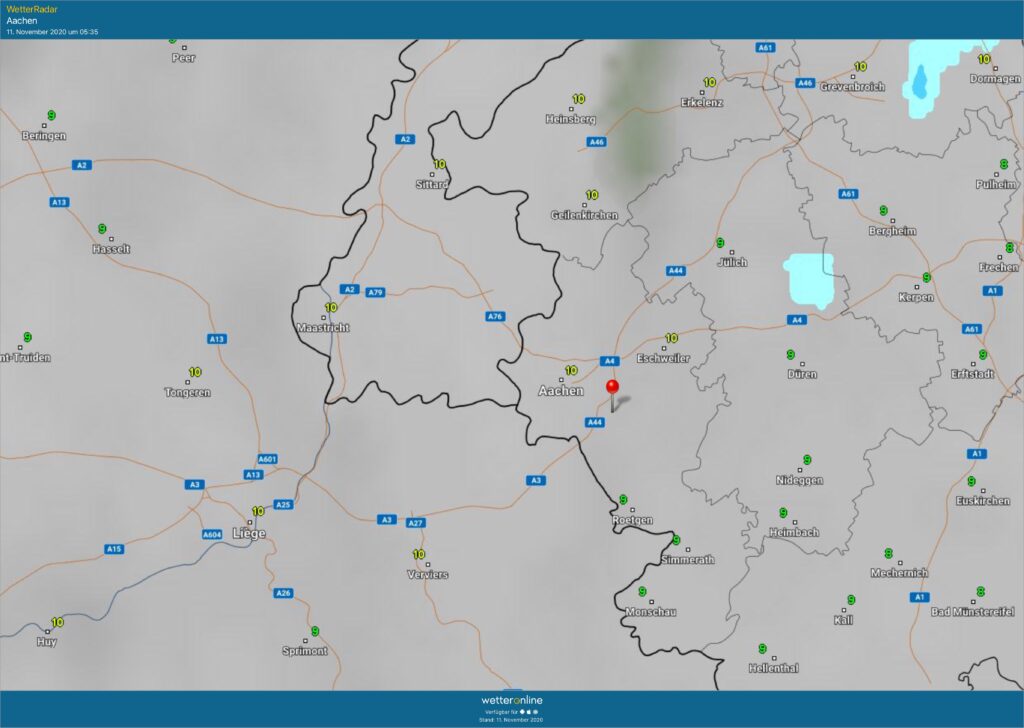The image size is (1024, 728).
Task: Select the Liège city label
Action: (x=249, y=533)
